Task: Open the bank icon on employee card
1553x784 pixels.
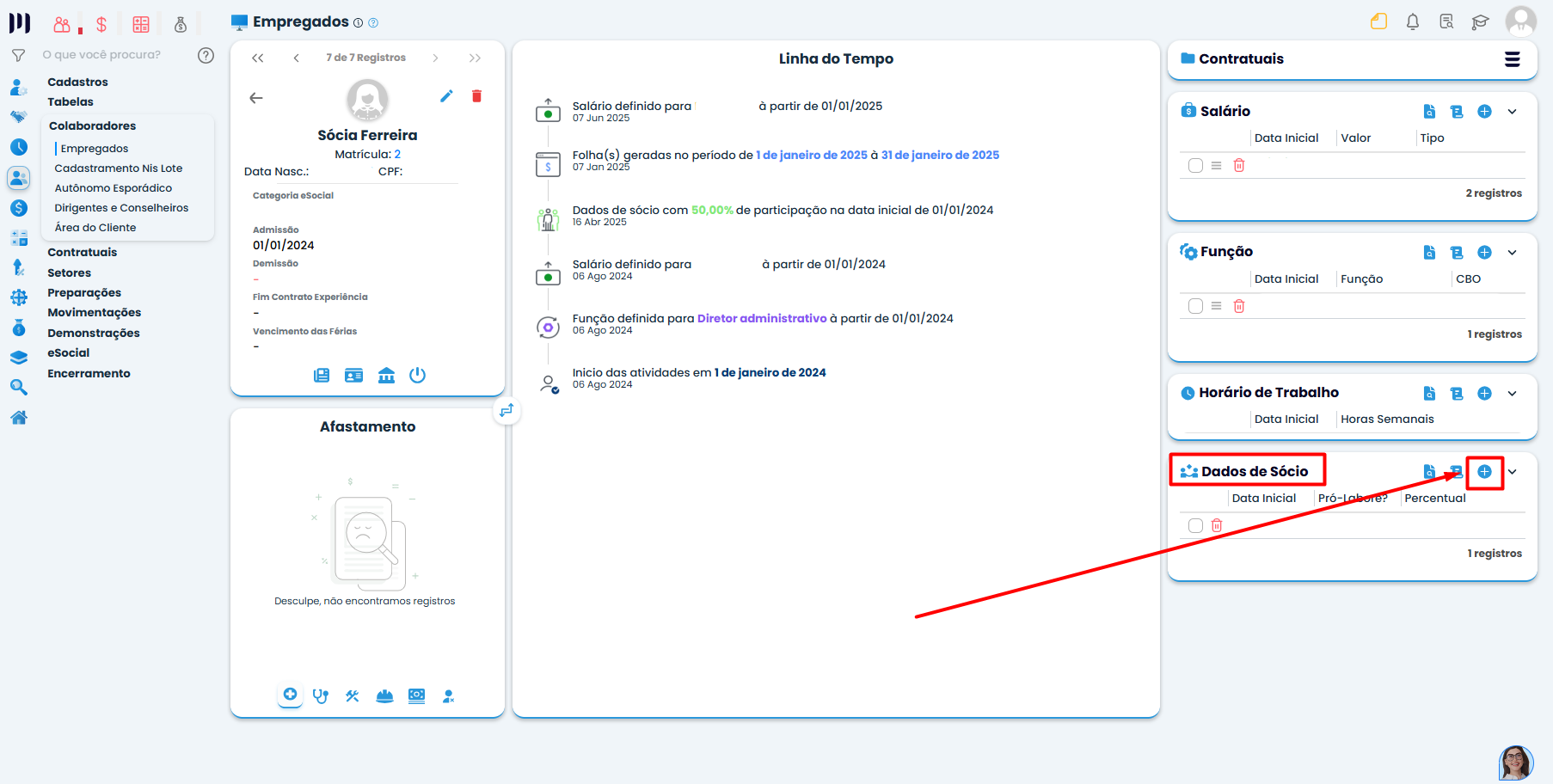Action: point(386,375)
